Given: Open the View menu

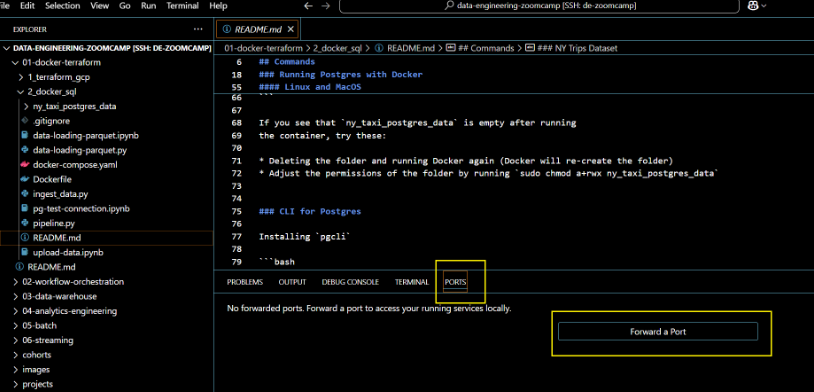Looking at the screenshot, I should 100,6.
